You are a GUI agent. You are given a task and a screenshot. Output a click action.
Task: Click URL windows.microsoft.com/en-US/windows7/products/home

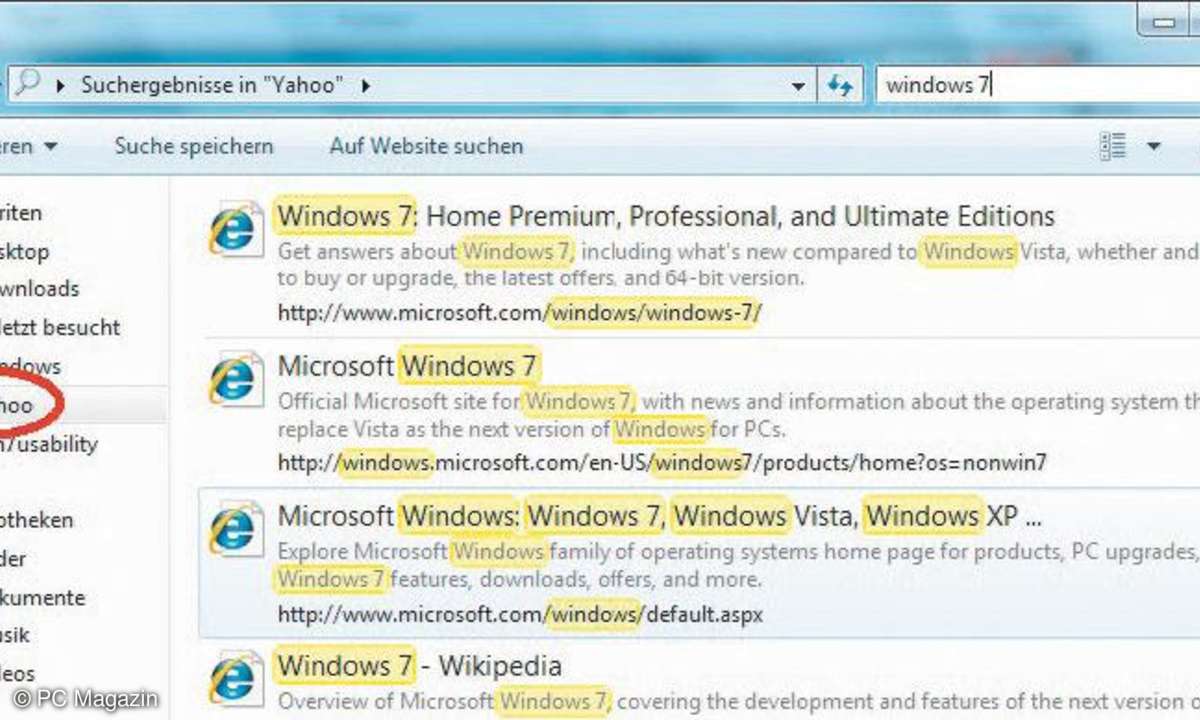coord(662,463)
